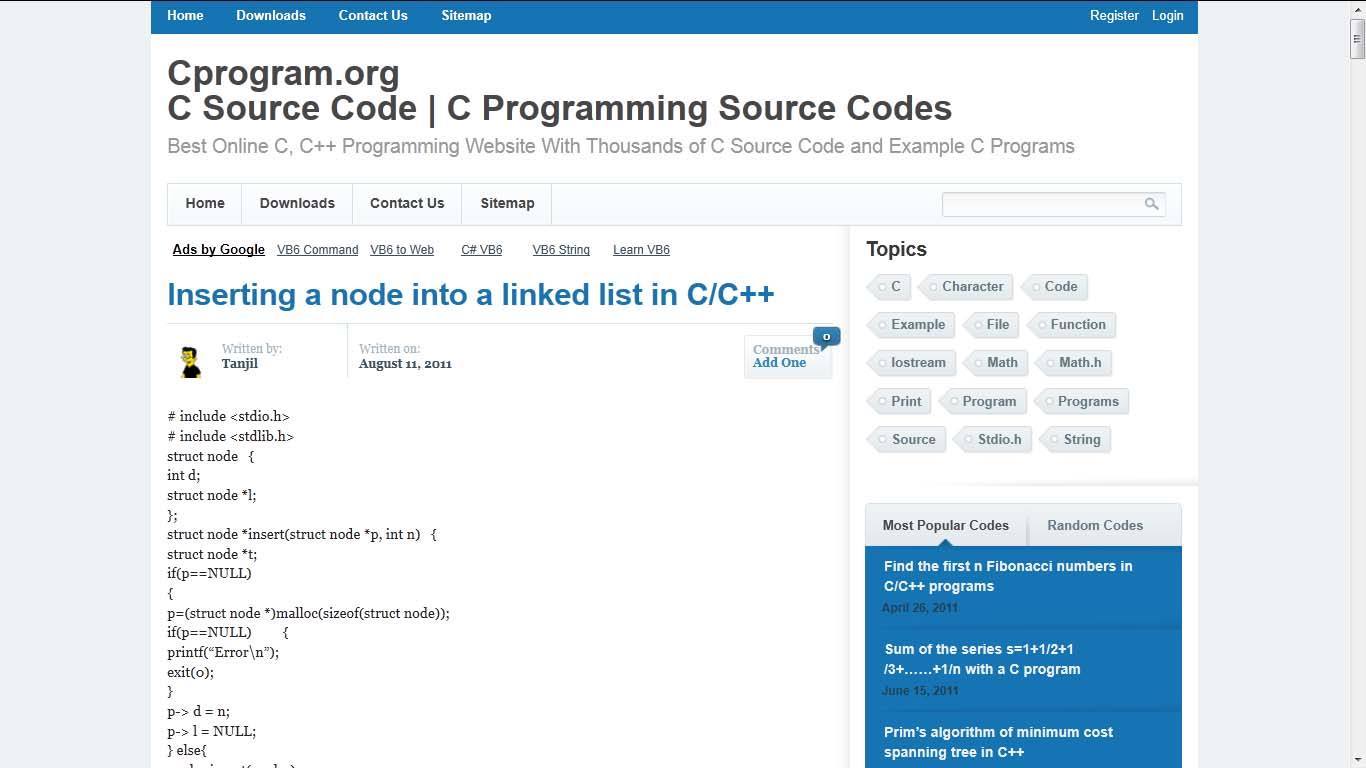Image resolution: width=1366 pixels, height=768 pixels.
Task: Click the search magnifier icon
Action: 1151,204
